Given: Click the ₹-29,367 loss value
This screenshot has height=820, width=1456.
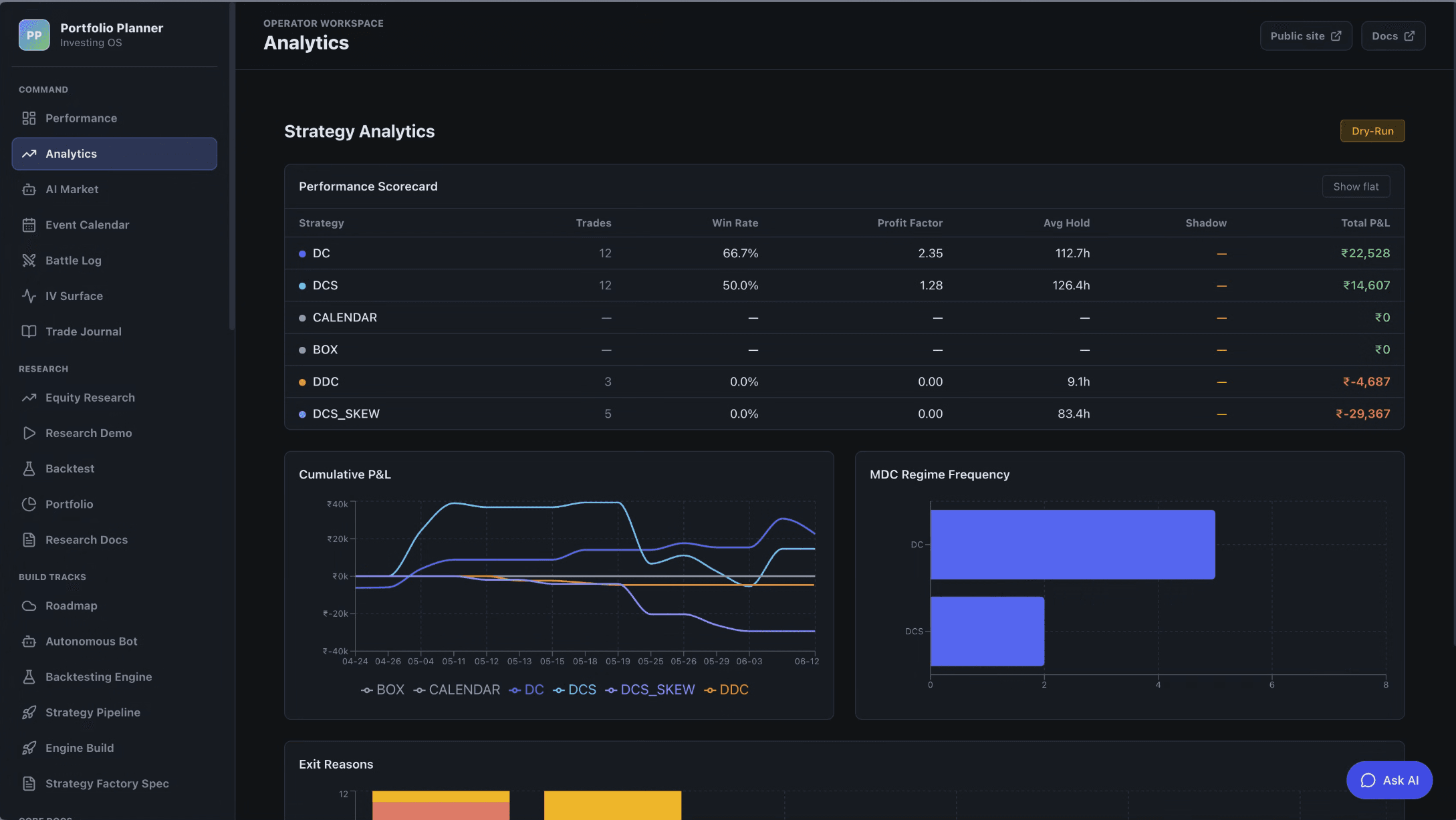Looking at the screenshot, I should click(1362, 414).
